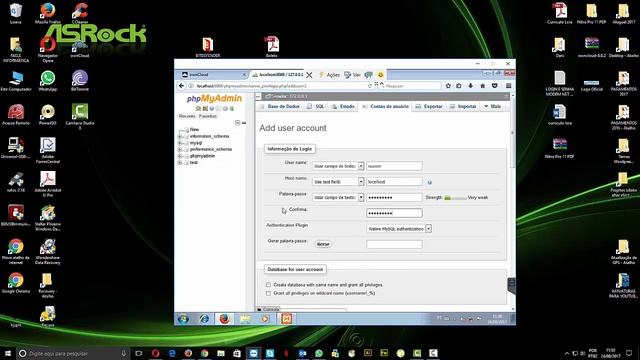Viewport: 640px width, 360px height.
Task: Open the ownCloud desktop shortcut
Action: [x=80, y=48]
